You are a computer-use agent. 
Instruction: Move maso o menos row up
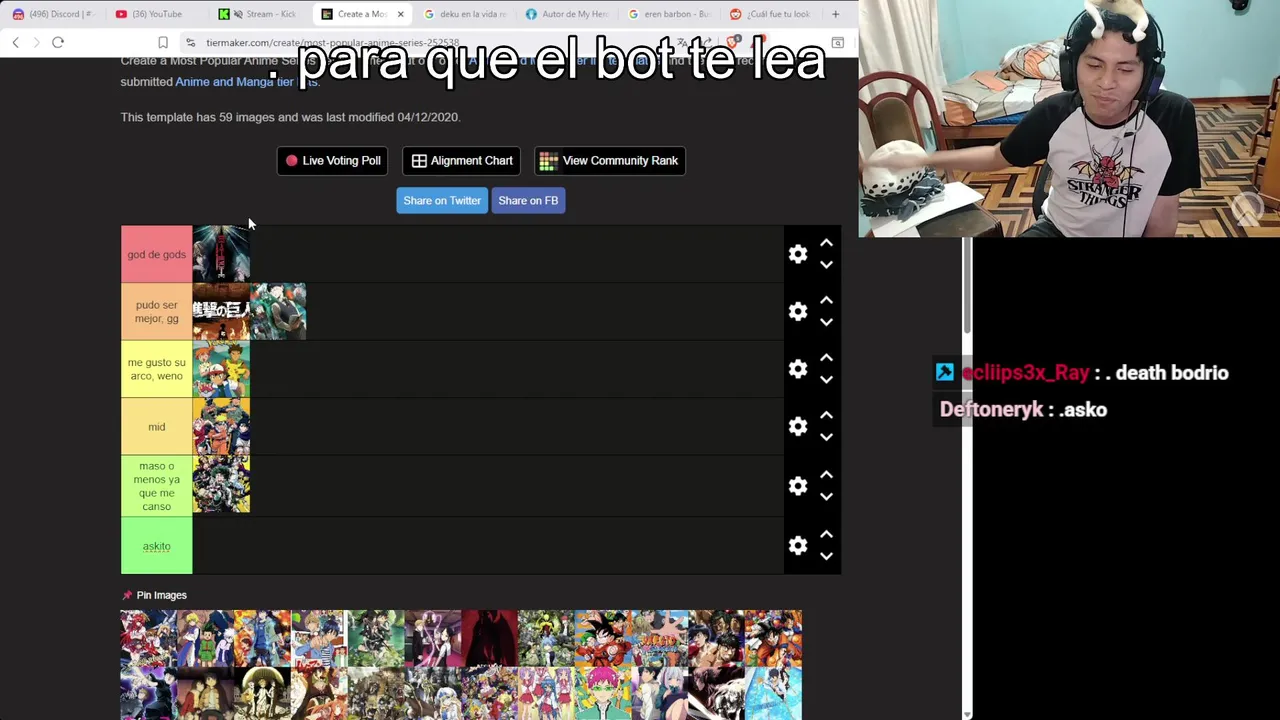(826, 475)
